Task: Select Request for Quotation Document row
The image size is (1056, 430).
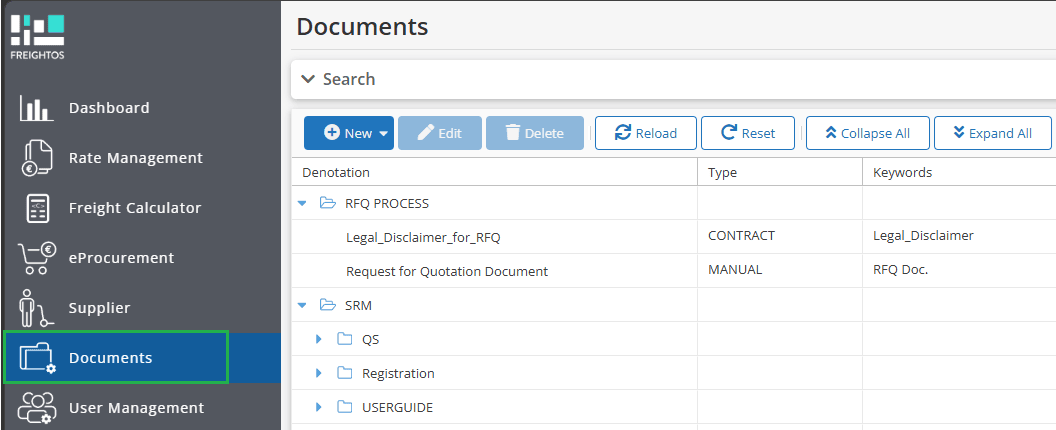Action: click(x=673, y=271)
